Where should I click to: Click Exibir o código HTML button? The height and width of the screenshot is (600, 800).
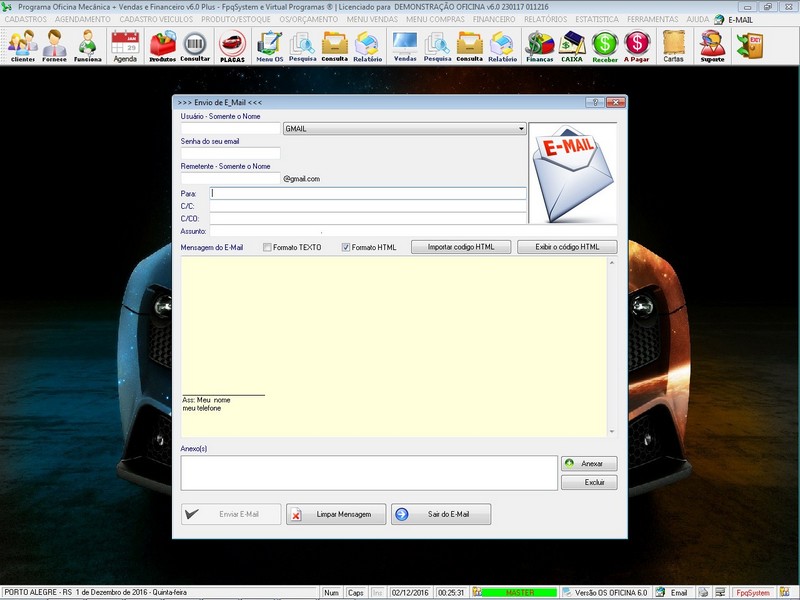click(567, 247)
